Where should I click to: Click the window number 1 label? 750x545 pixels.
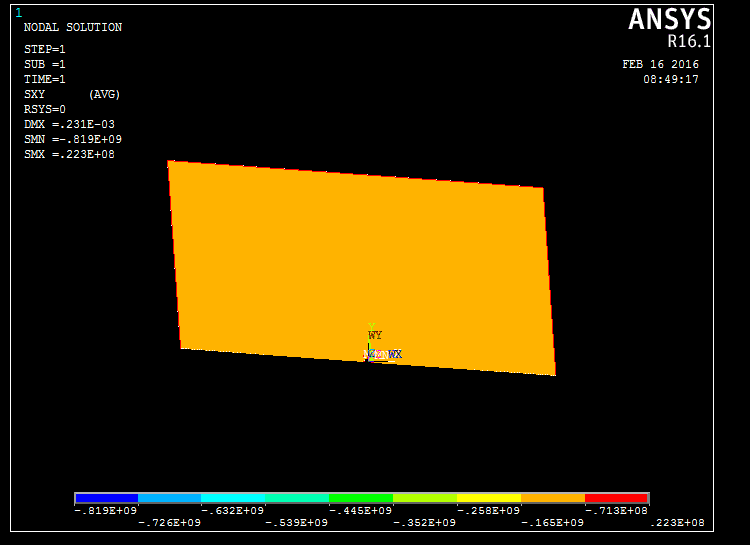point(19,13)
